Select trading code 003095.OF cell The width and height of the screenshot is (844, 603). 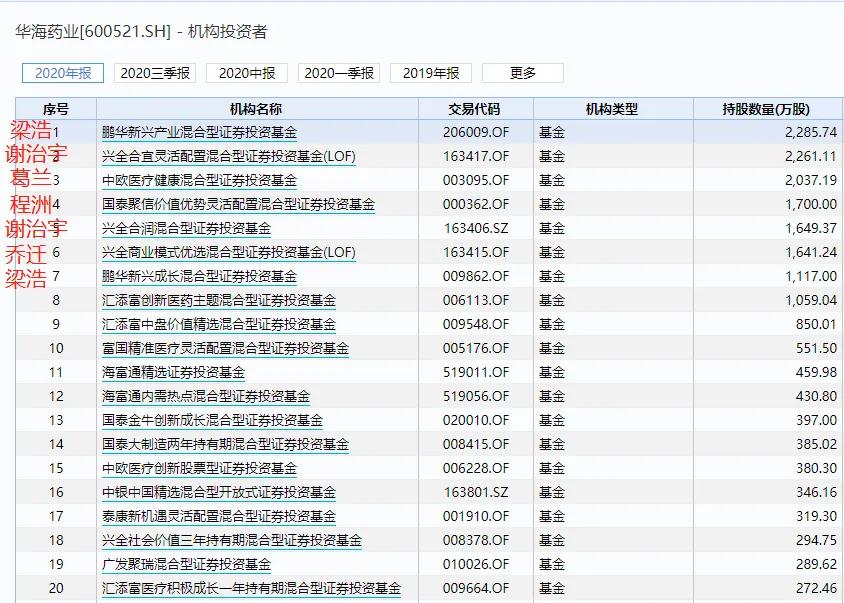476,180
